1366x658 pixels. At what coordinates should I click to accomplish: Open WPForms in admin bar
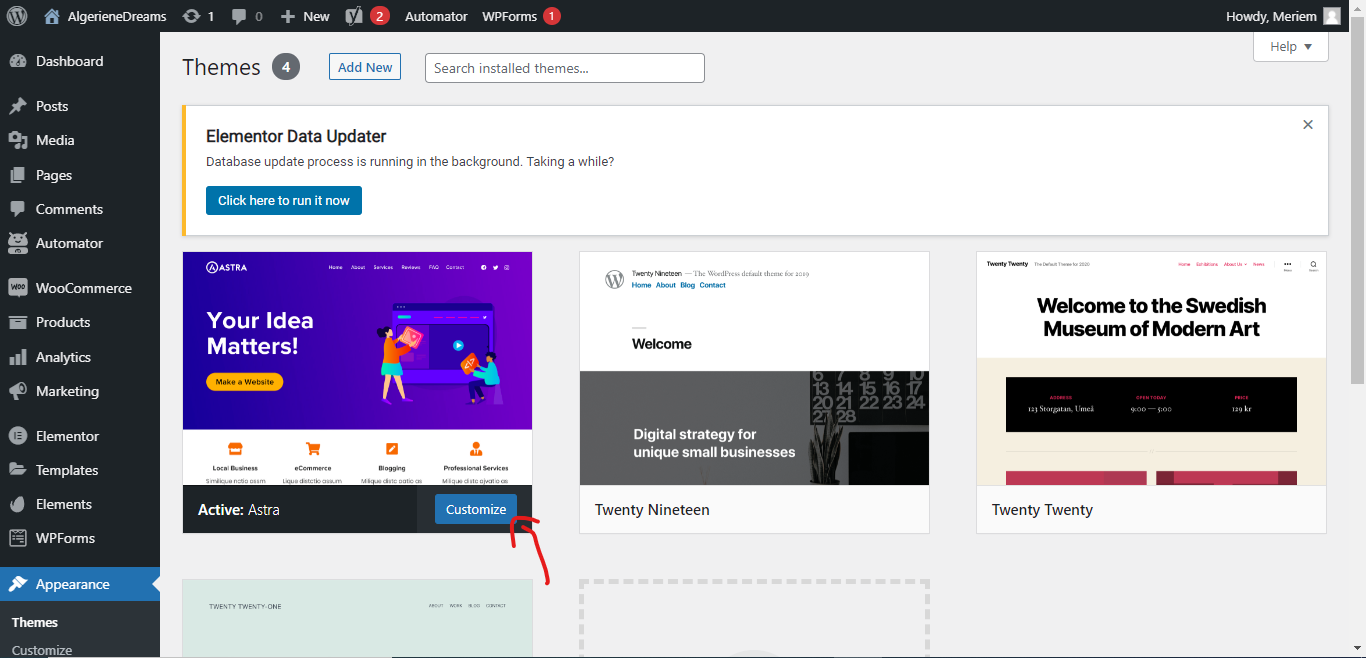(521, 16)
